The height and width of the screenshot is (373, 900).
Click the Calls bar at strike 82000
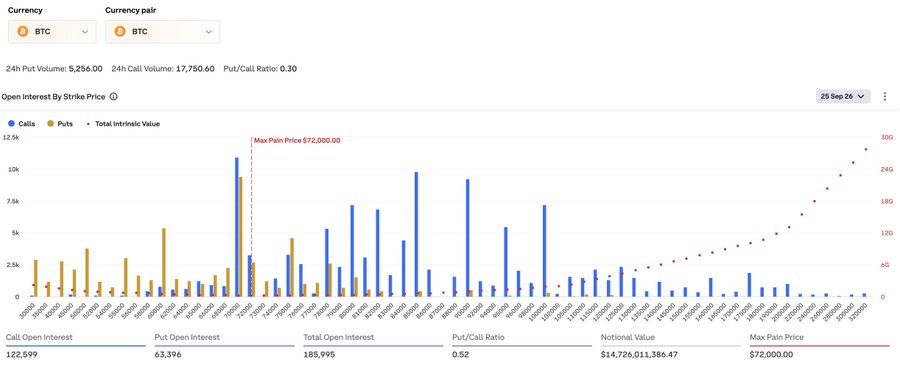coord(378,253)
